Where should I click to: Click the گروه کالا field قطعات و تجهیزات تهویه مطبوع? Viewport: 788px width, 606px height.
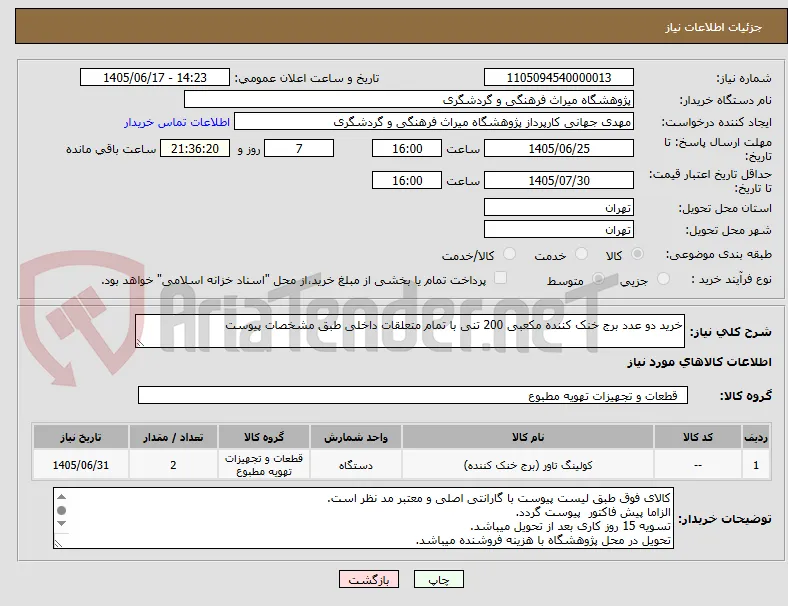[413, 395]
